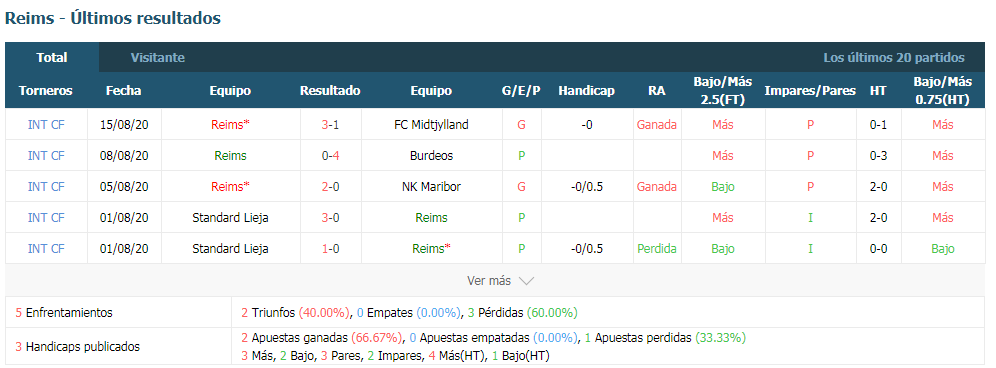The image size is (996, 368).
Task: Click the 3-1 result score
Action: click(x=330, y=125)
